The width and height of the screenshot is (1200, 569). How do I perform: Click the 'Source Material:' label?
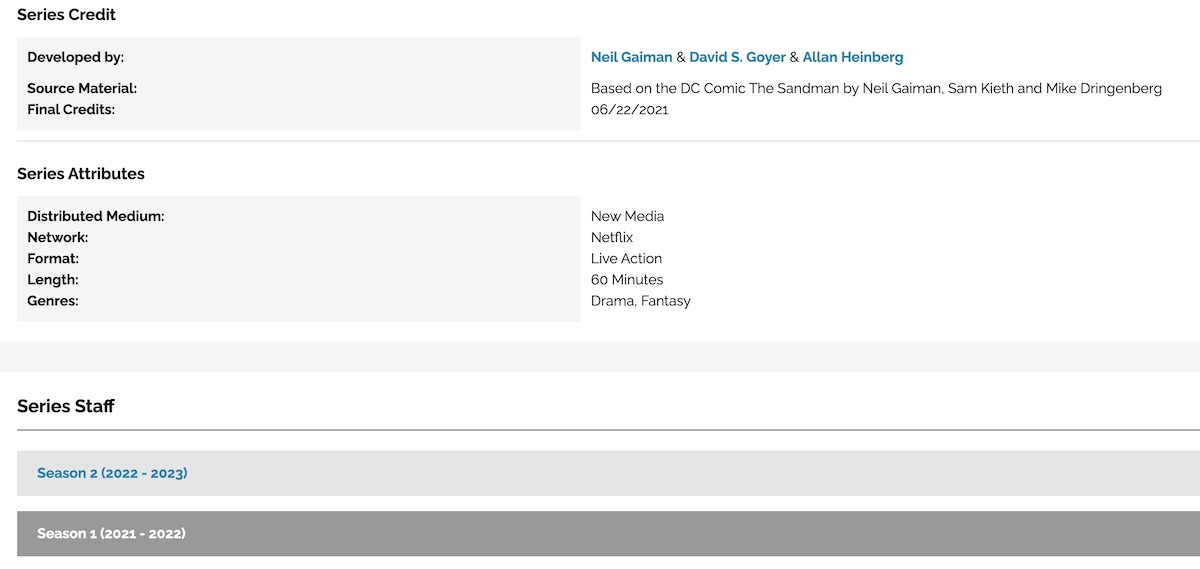coord(82,88)
